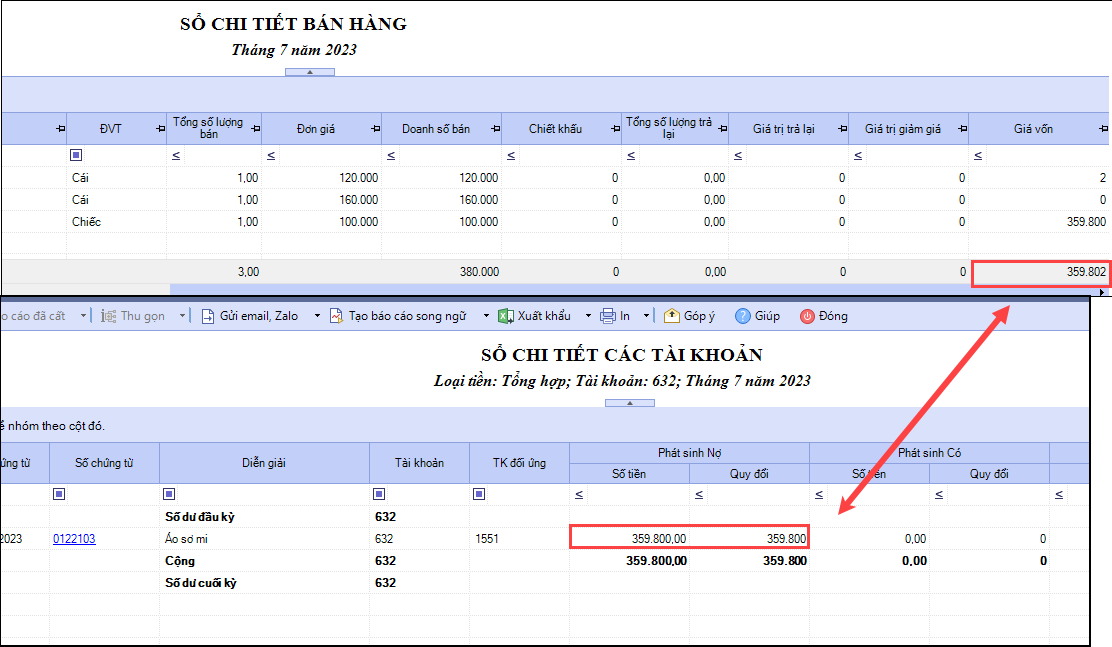Open filter operator for Đơn giá column
The width and height of the screenshot is (1112, 647).
click(271, 155)
